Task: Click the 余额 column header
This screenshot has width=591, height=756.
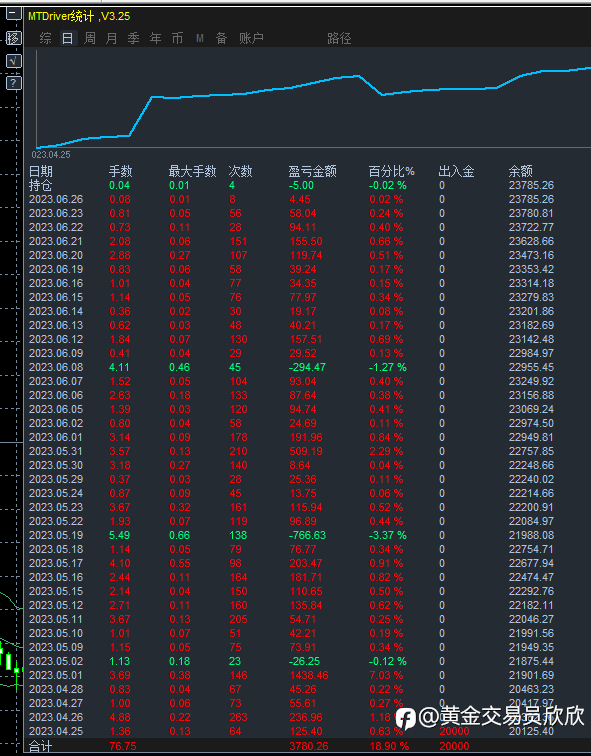Action: click(x=521, y=171)
